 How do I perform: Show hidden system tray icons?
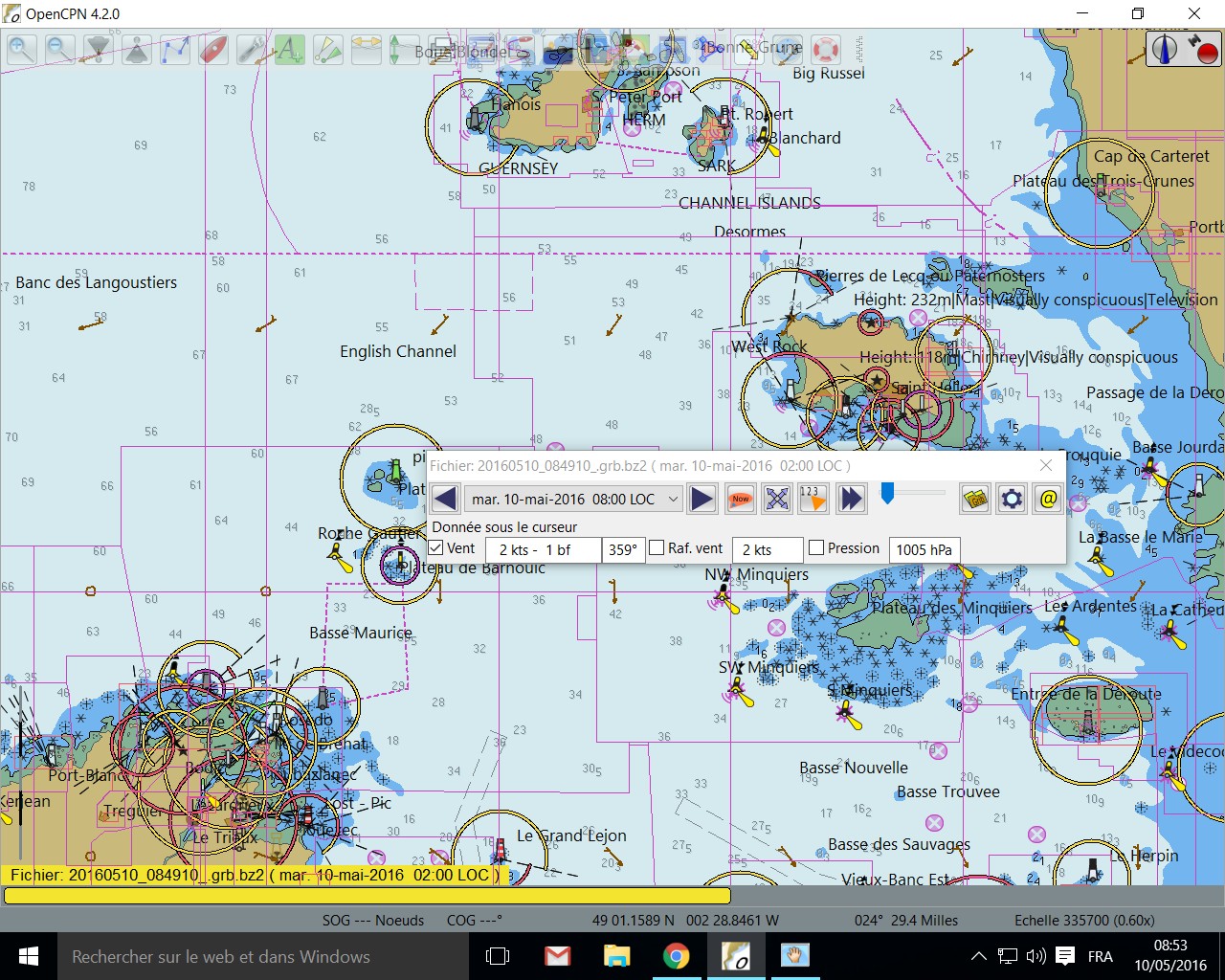coord(978,956)
